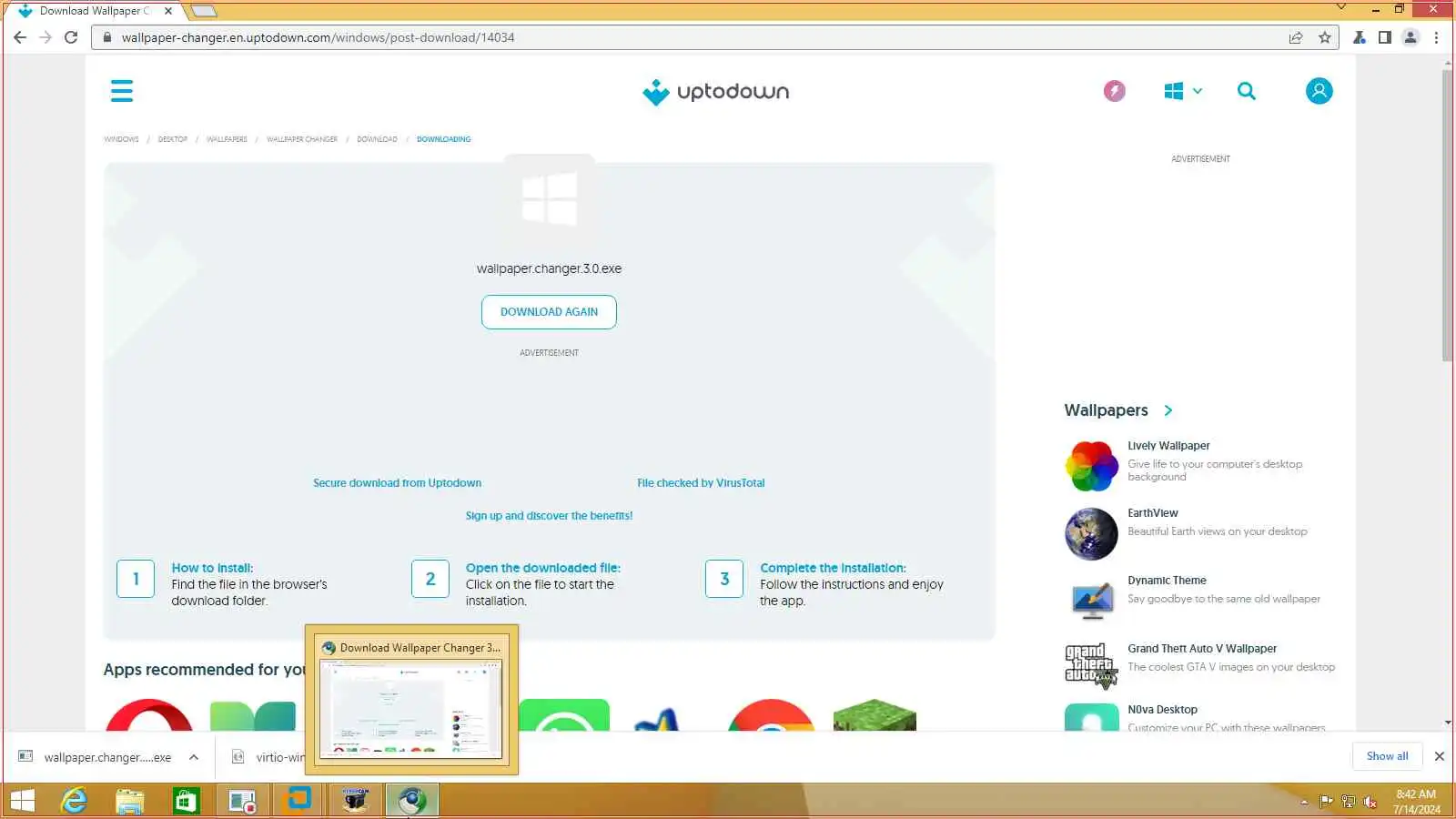Share this page from the address bar
The height and width of the screenshot is (819, 1456).
click(1296, 37)
